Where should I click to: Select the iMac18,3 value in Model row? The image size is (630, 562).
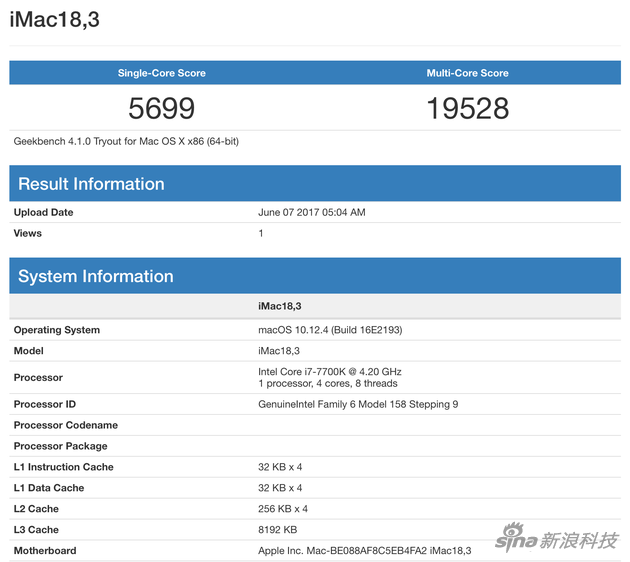tap(279, 351)
